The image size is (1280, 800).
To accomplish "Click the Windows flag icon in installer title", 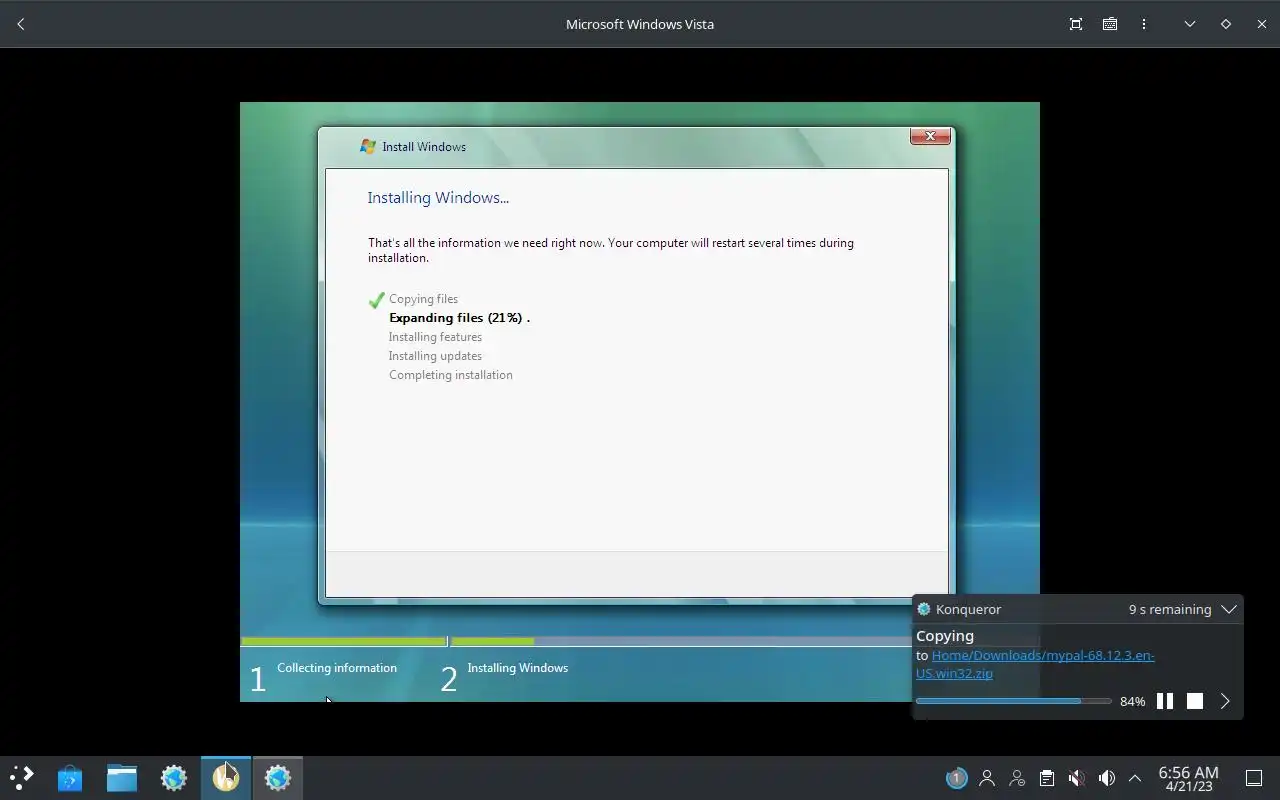I will [x=368, y=146].
